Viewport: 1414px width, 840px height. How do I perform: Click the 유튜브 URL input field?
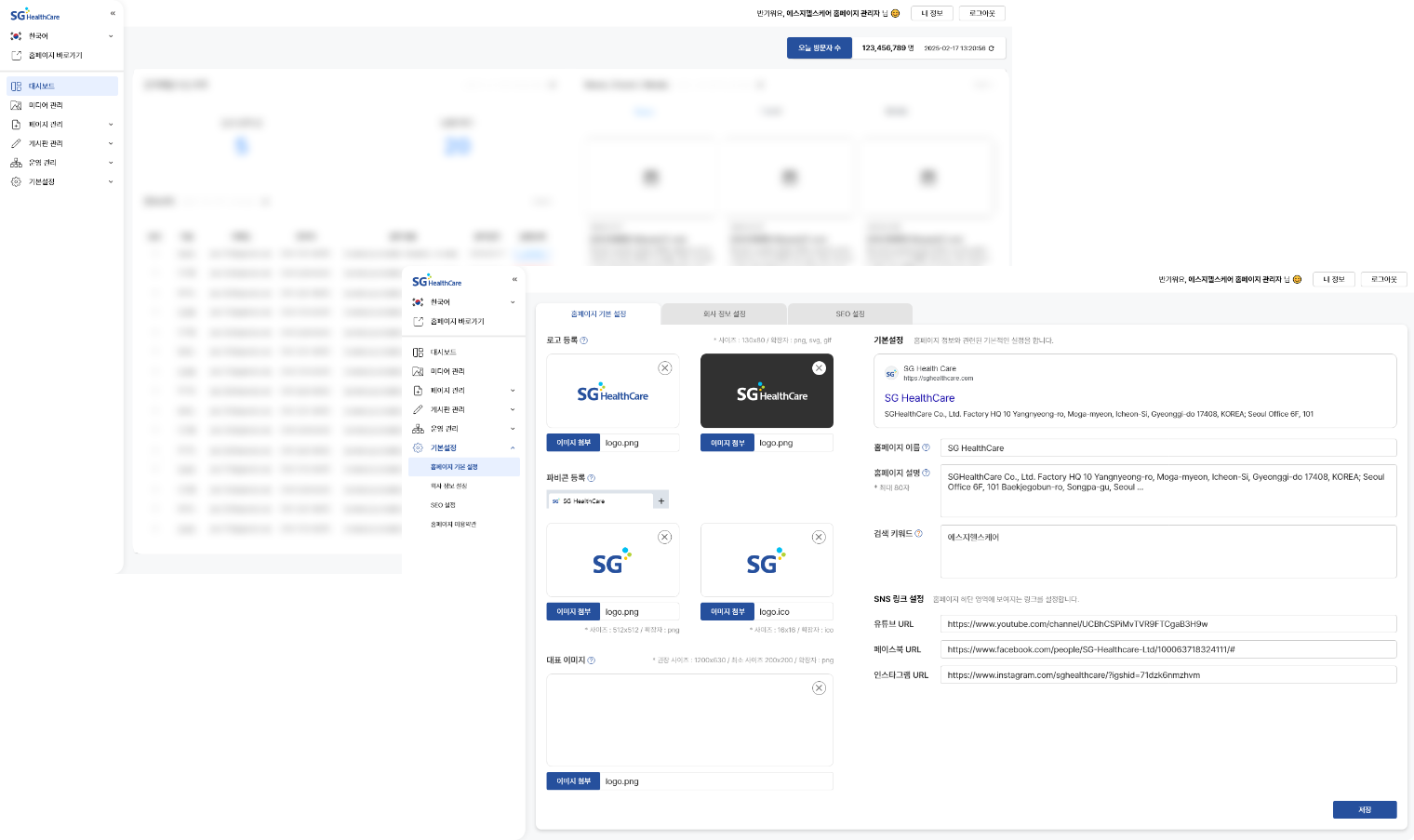1167,624
